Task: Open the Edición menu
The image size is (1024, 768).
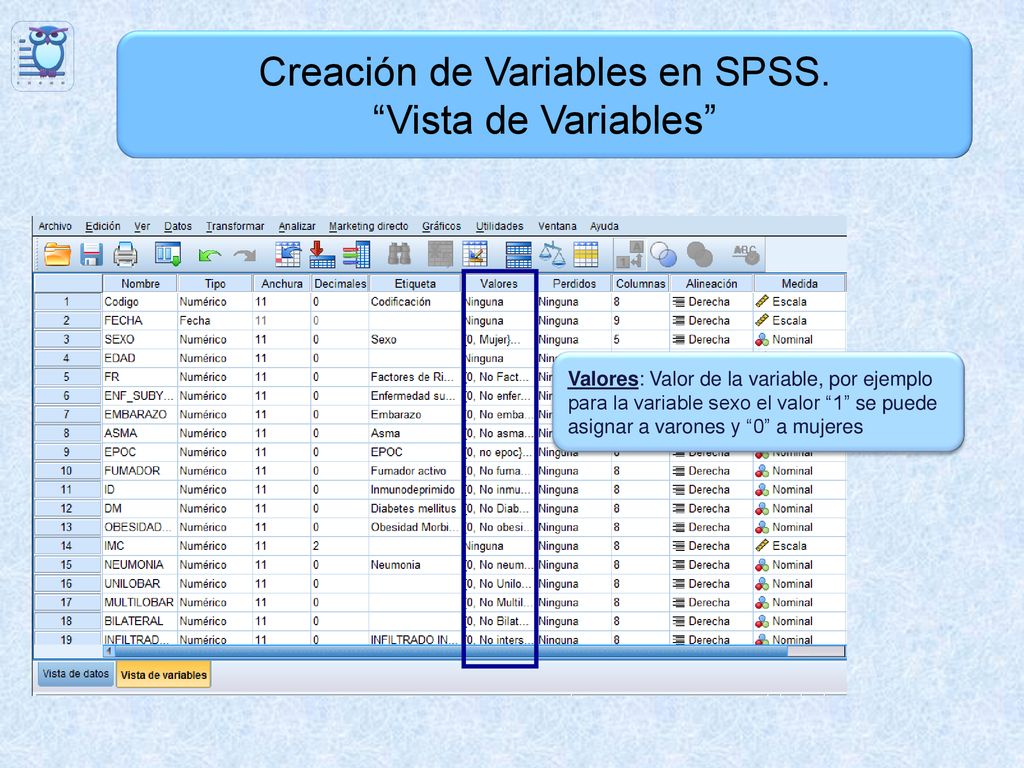Action: pyautogui.click(x=103, y=226)
